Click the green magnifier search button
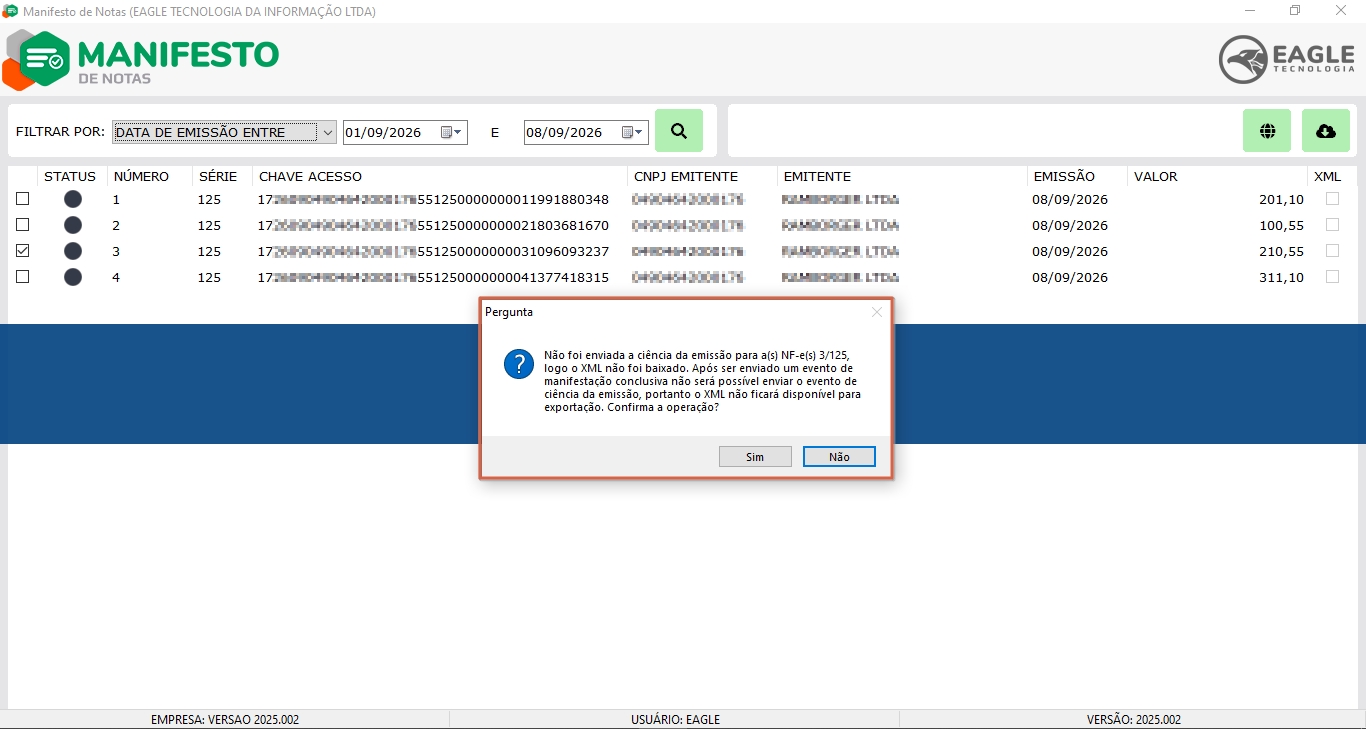Image resolution: width=1366 pixels, height=729 pixels. [679, 131]
